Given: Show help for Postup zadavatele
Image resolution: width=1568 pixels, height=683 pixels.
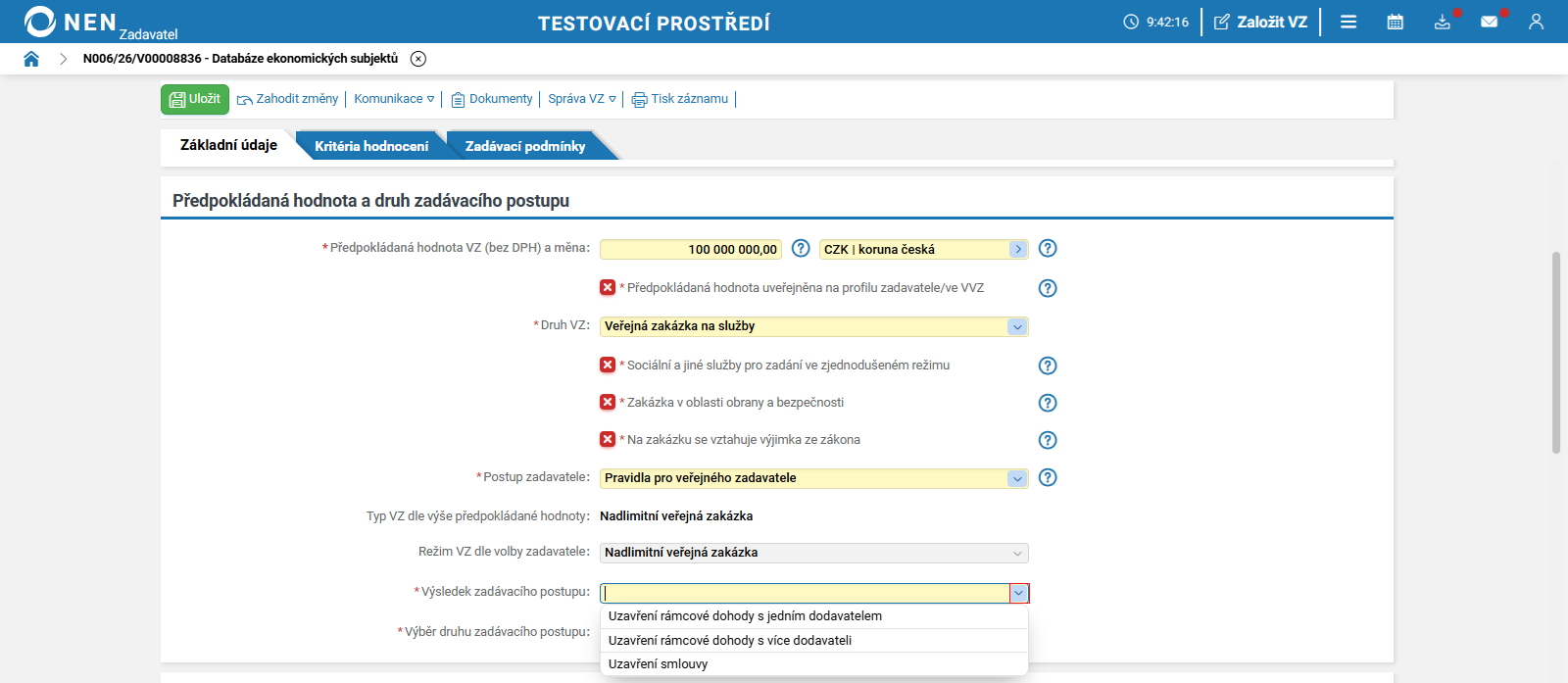Looking at the screenshot, I should [1048, 477].
